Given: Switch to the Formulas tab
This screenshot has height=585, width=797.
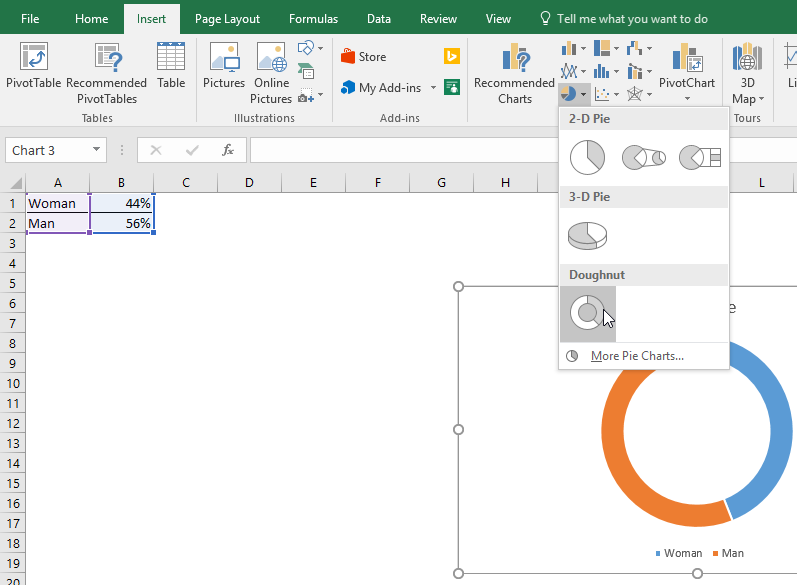Looking at the screenshot, I should click(x=313, y=19).
